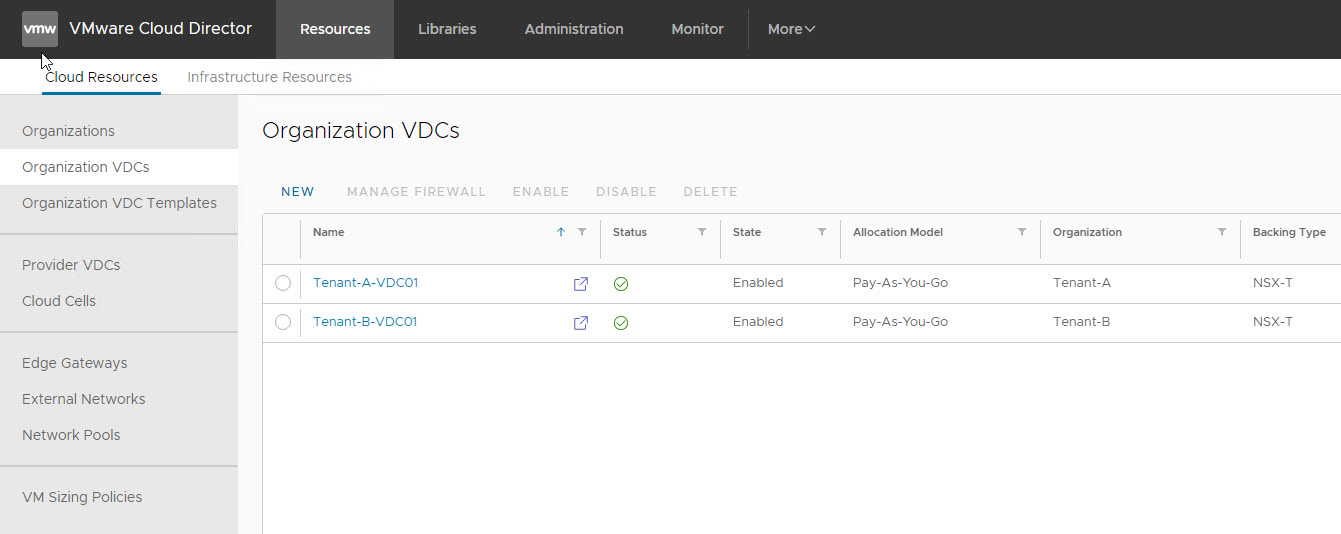Image resolution: width=1341 pixels, height=534 pixels.
Task: Open Status column filter icon
Action: pyautogui.click(x=702, y=232)
